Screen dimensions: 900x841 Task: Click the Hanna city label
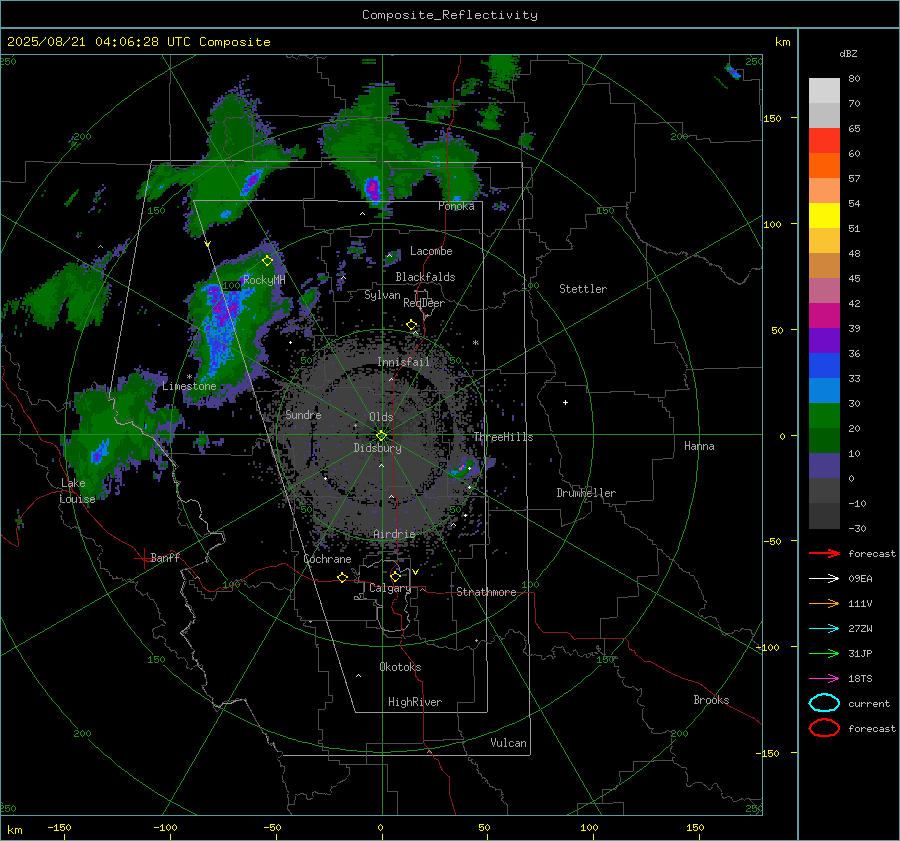click(699, 446)
